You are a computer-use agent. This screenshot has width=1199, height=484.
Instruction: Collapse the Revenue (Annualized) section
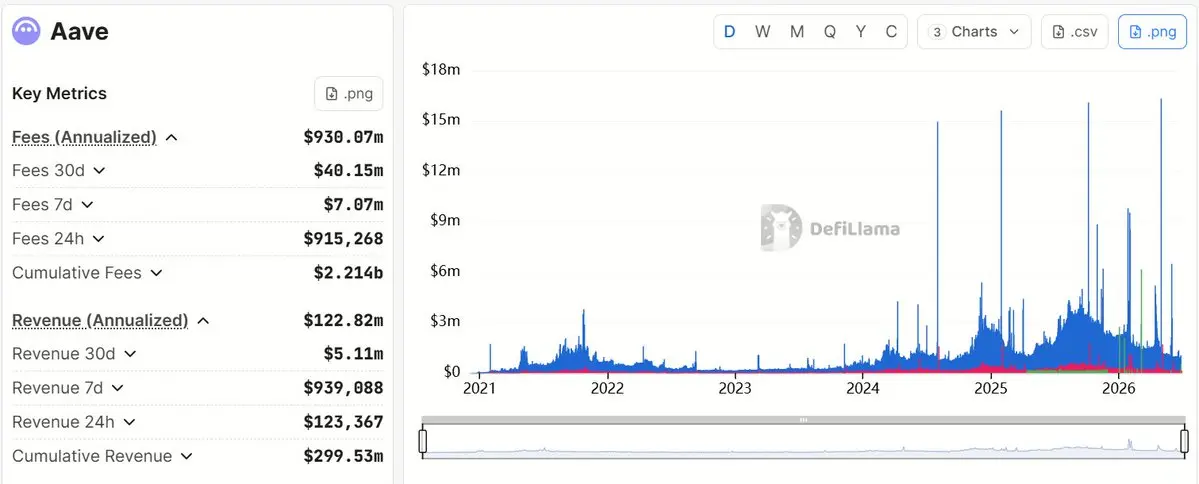[x=203, y=320]
